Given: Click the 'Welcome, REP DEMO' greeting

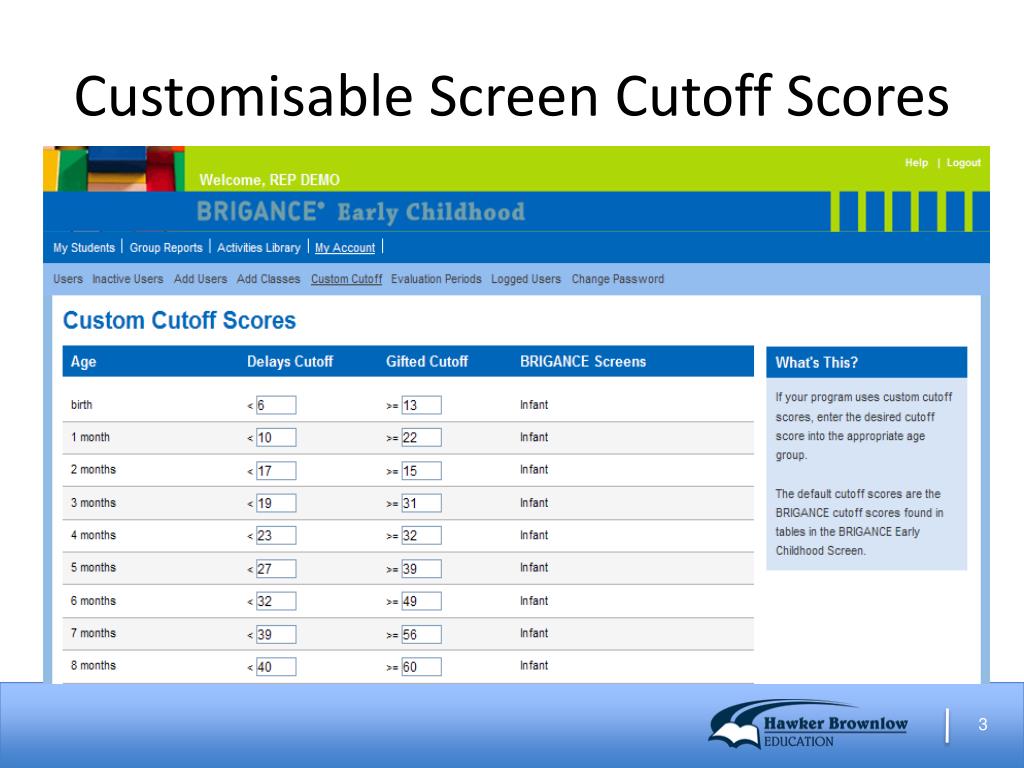Looking at the screenshot, I should (269, 180).
